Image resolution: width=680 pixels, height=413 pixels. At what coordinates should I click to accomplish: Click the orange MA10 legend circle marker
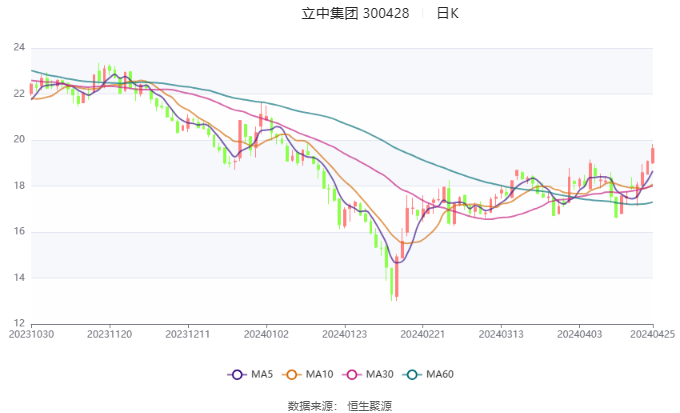pos(295,374)
